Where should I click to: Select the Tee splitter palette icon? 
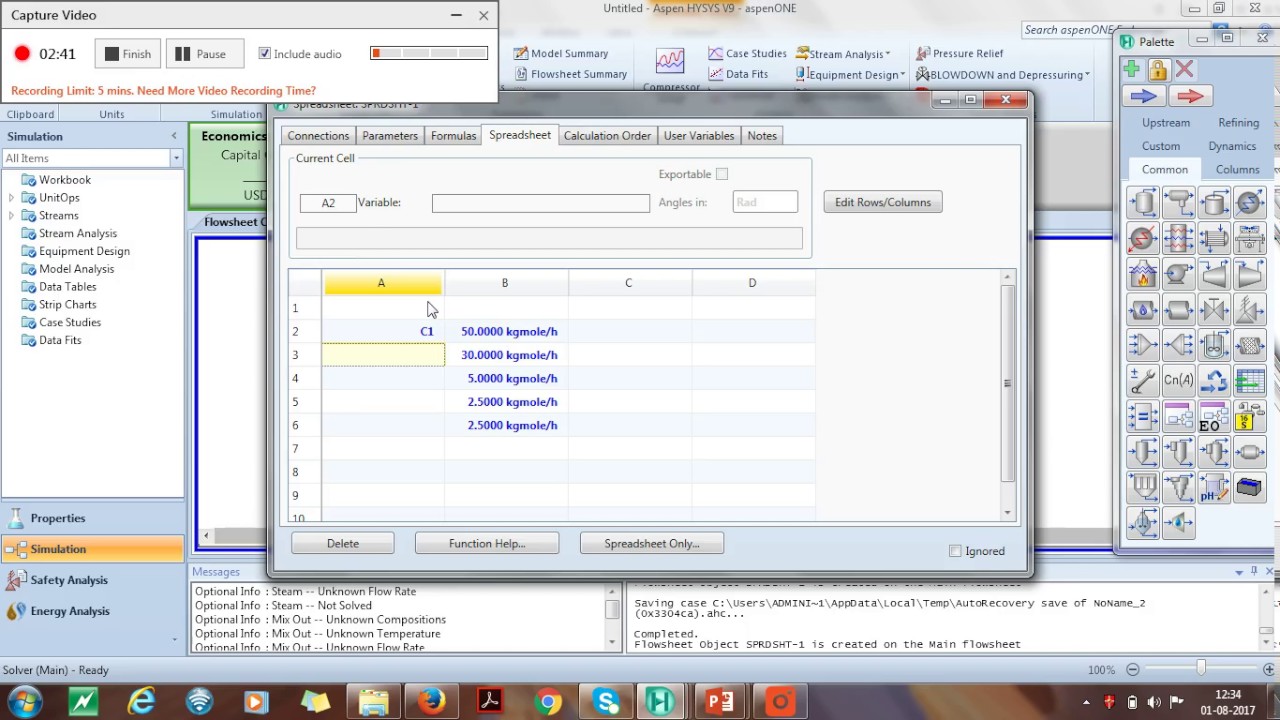(1179, 345)
